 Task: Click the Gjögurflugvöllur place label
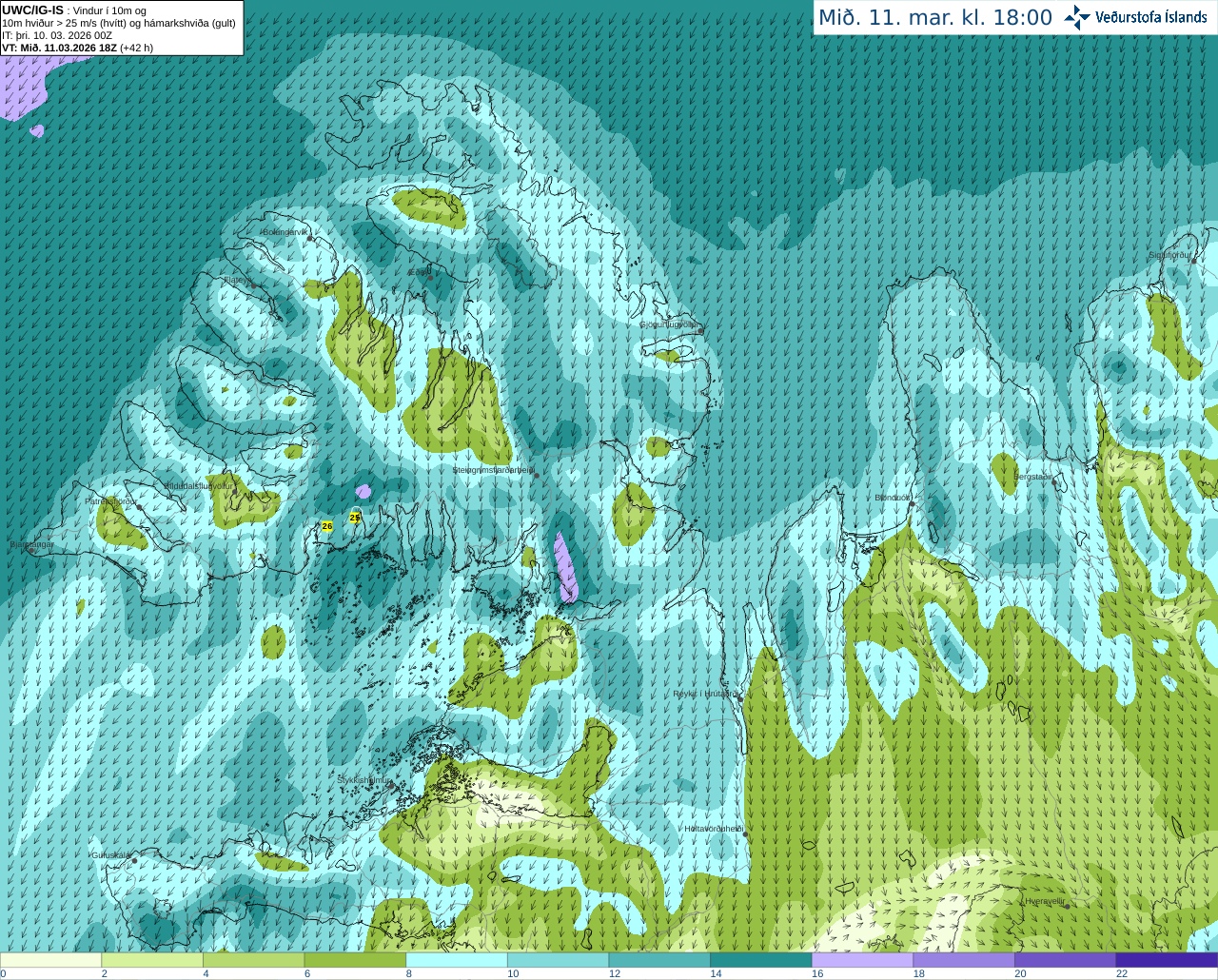[671, 324]
